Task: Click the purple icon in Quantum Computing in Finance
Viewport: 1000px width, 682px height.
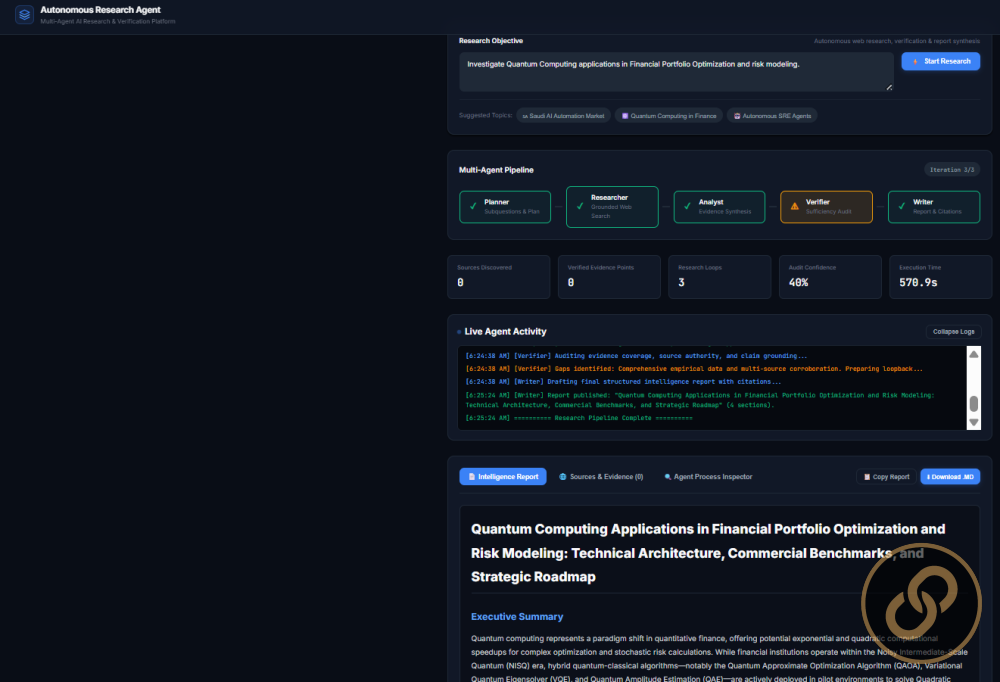Action: (x=625, y=116)
